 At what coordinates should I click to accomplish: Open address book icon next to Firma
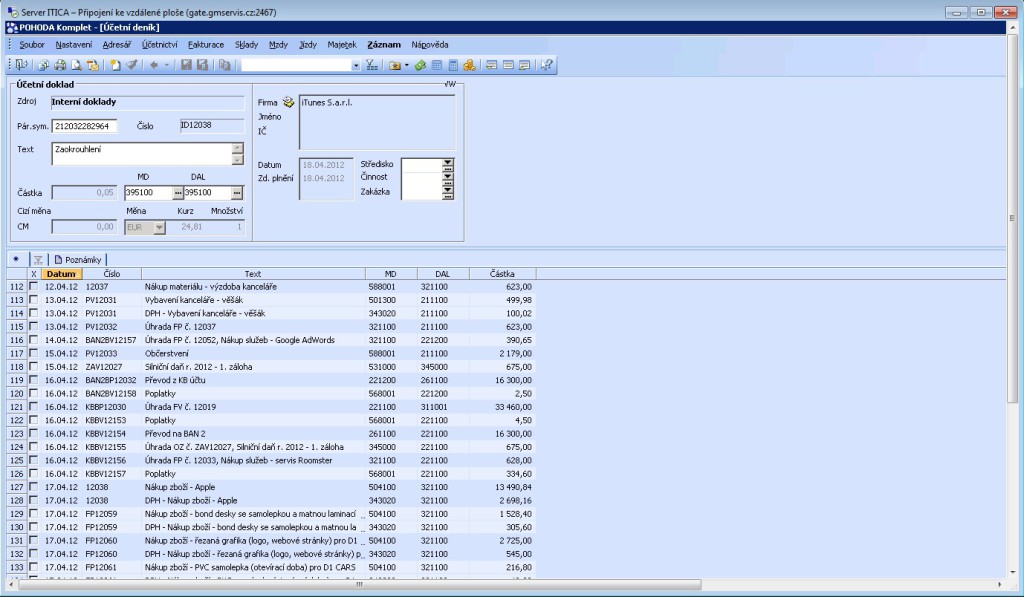[289, 102]
